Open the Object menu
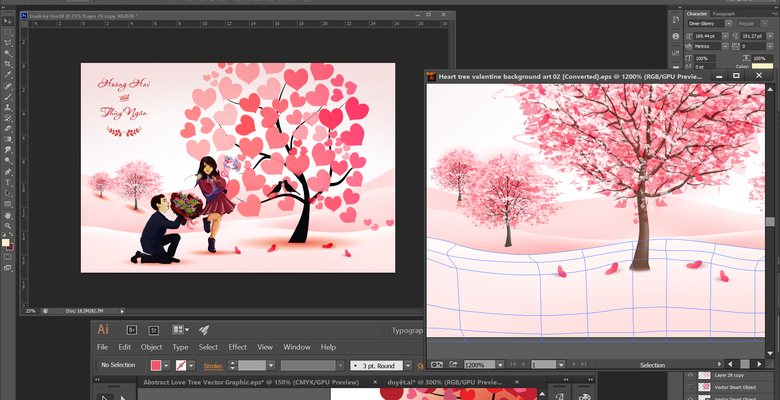 (x=151, y=347)
